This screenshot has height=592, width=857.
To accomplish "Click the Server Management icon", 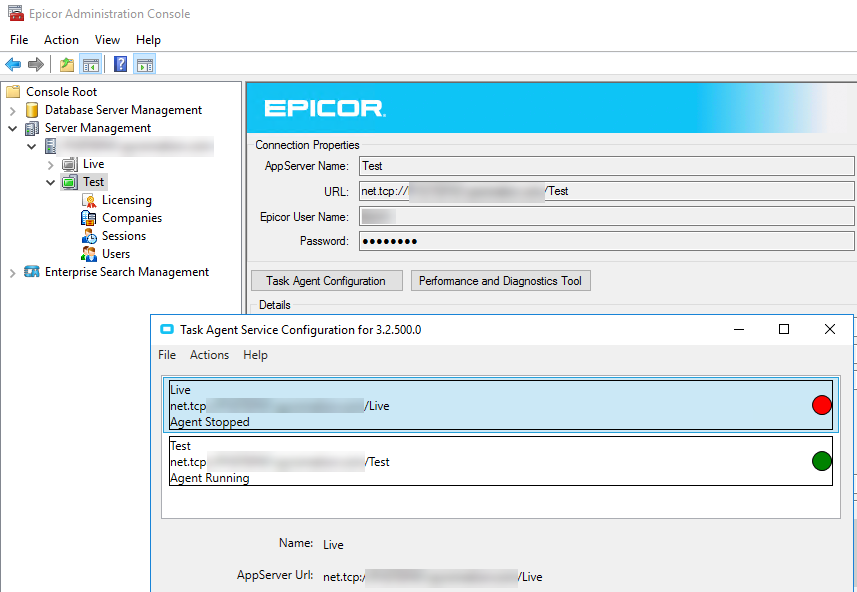I will [x=32, y=128].
